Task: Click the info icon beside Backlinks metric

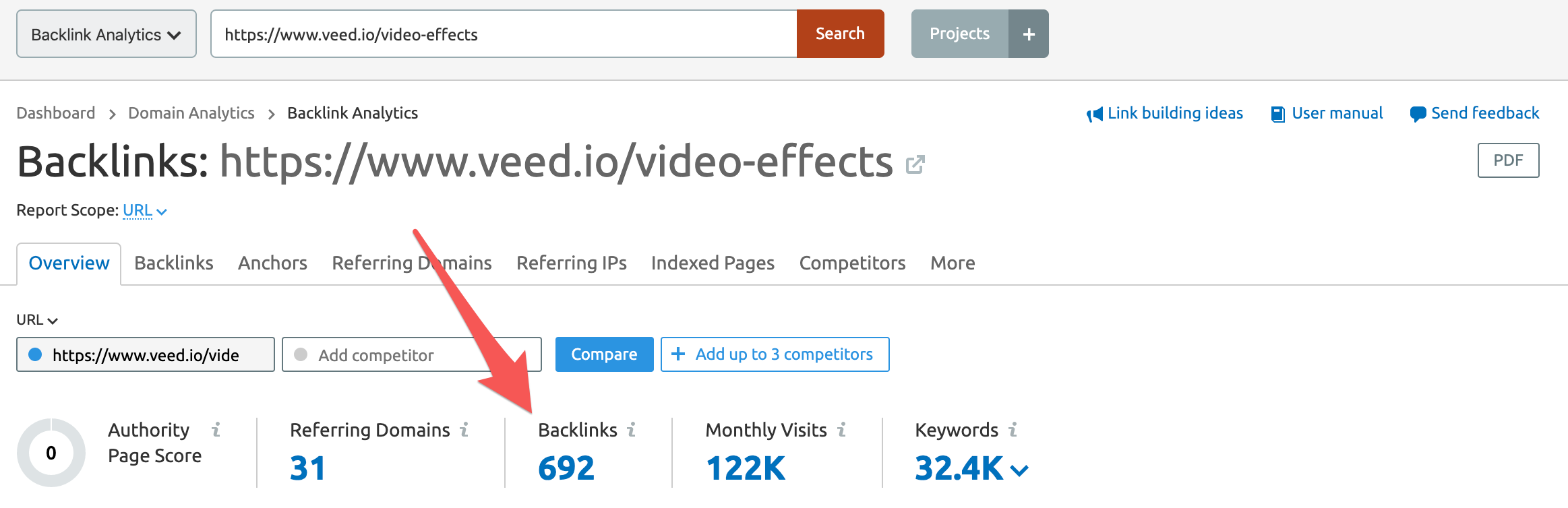Action: tap(631, 430)
